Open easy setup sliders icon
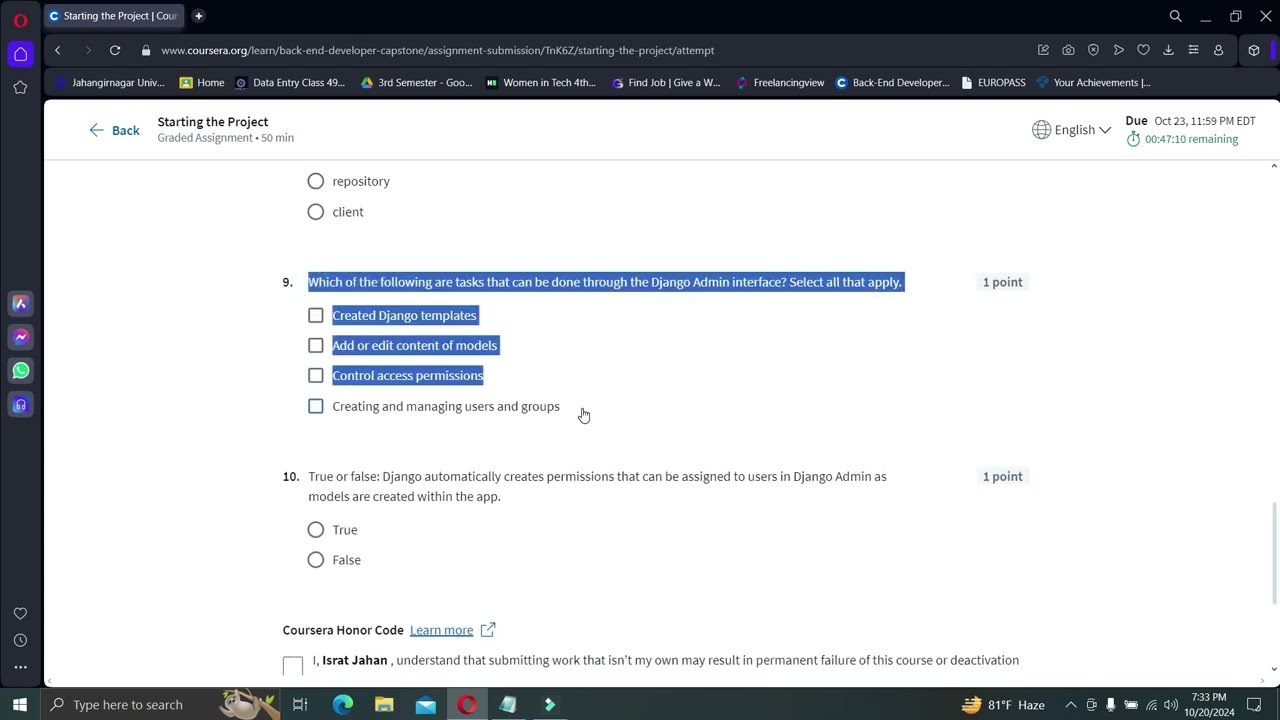This screenshot has height=720, width=1280. click(x=1193, y=50)
